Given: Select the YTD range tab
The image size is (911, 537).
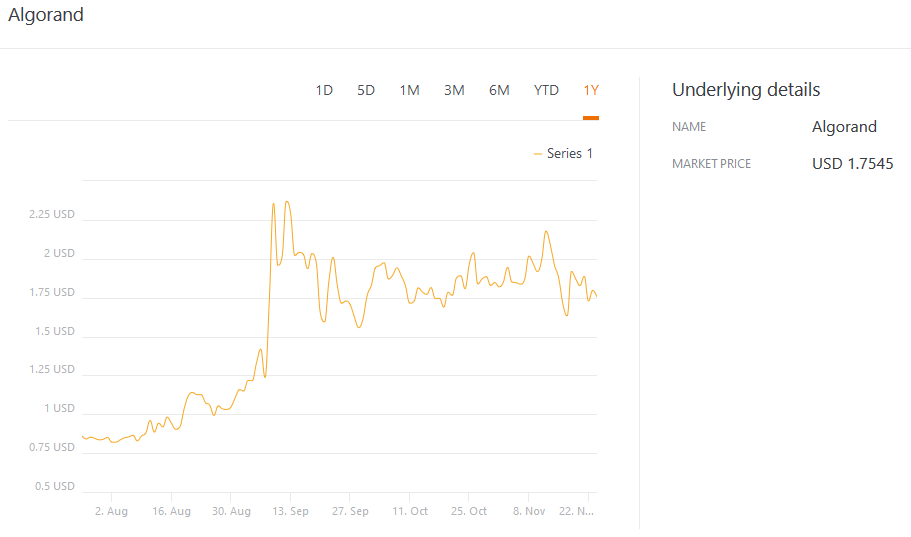Looking at the screenshot, I should [x=546, y=90].
